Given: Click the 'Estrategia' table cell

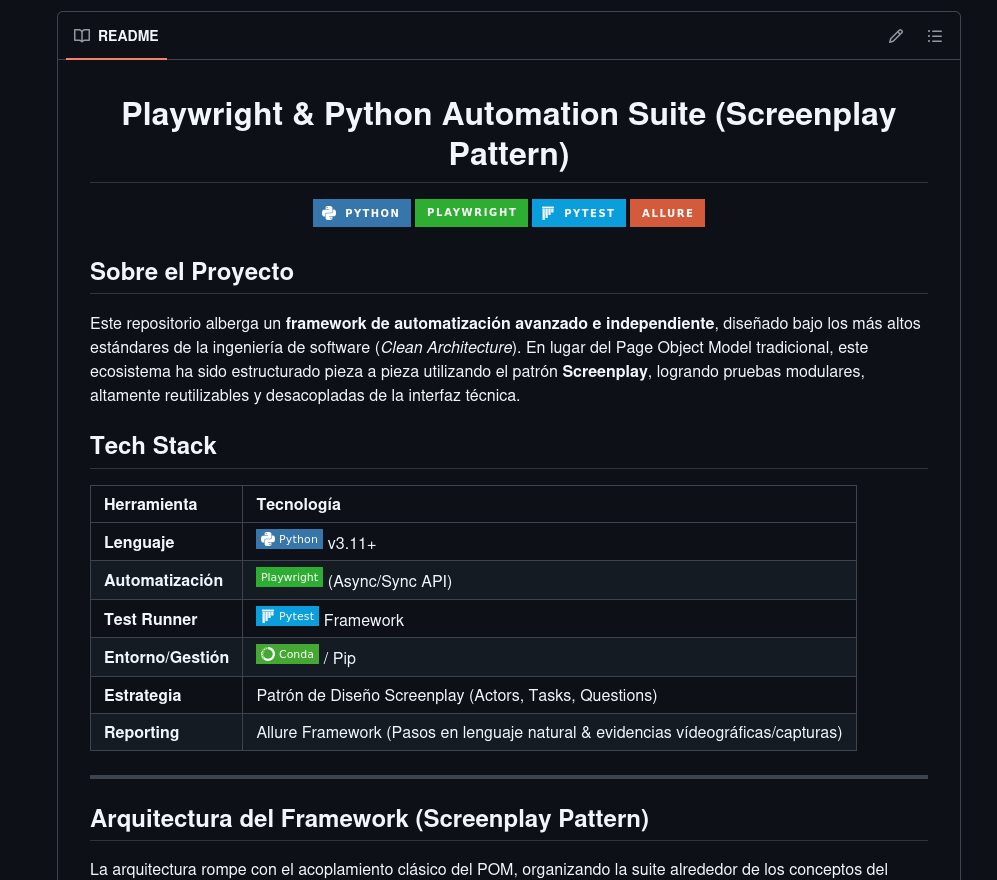Looking at the screenshot, I should pos(167,695).
